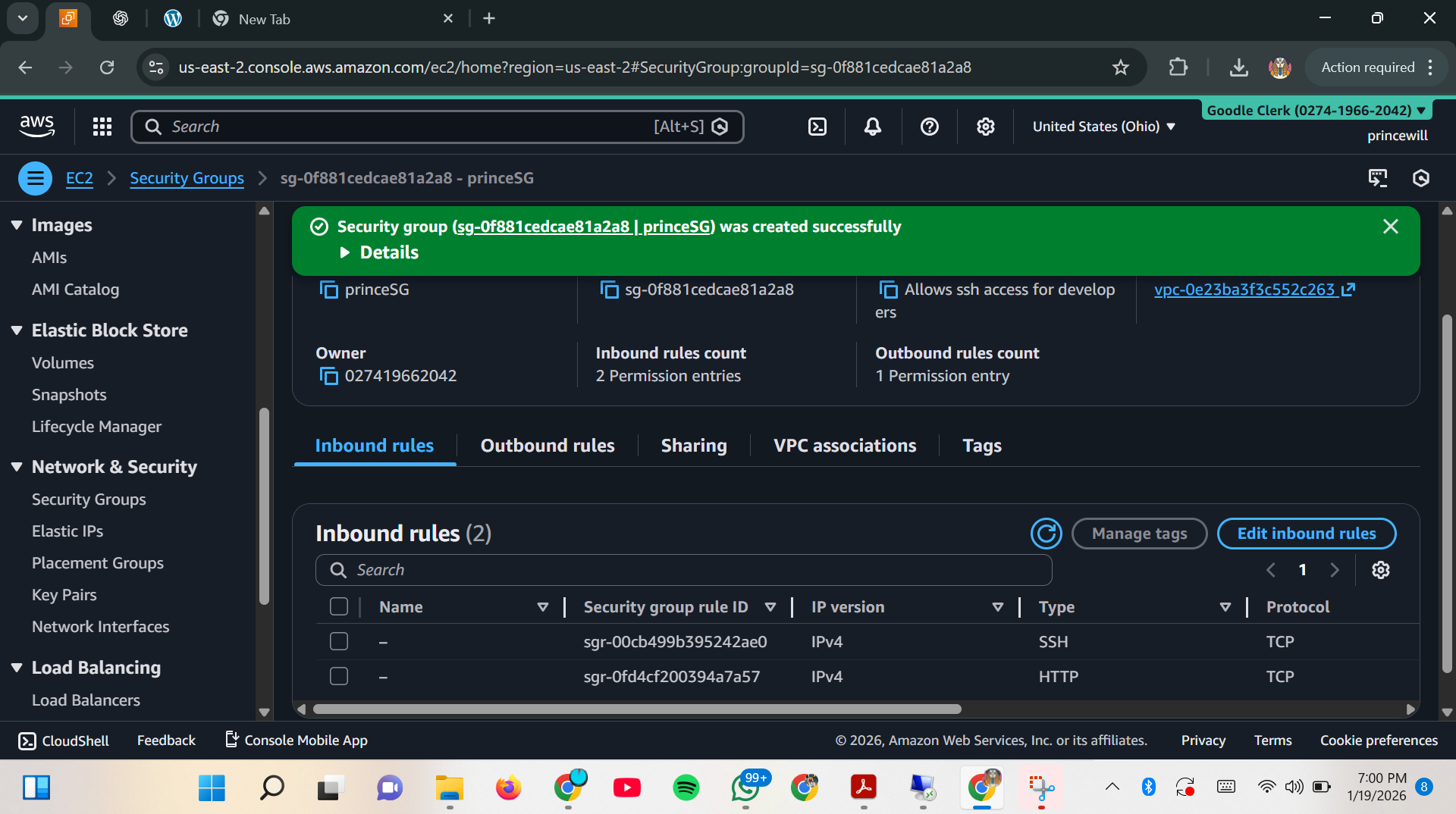Open WhatsApp from the taskbar
The height and width of the screenshot is (814, 1456).
coord(746,787)
